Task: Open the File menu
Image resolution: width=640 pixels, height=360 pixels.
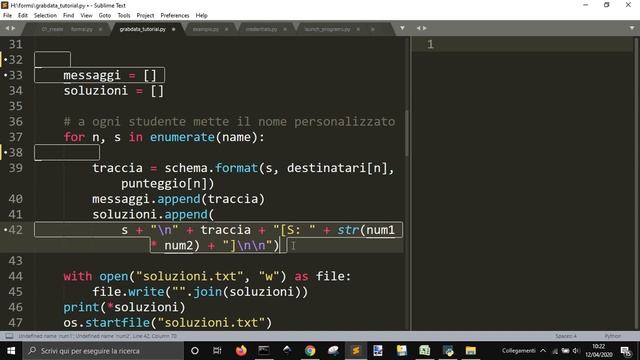Action: 7,16
